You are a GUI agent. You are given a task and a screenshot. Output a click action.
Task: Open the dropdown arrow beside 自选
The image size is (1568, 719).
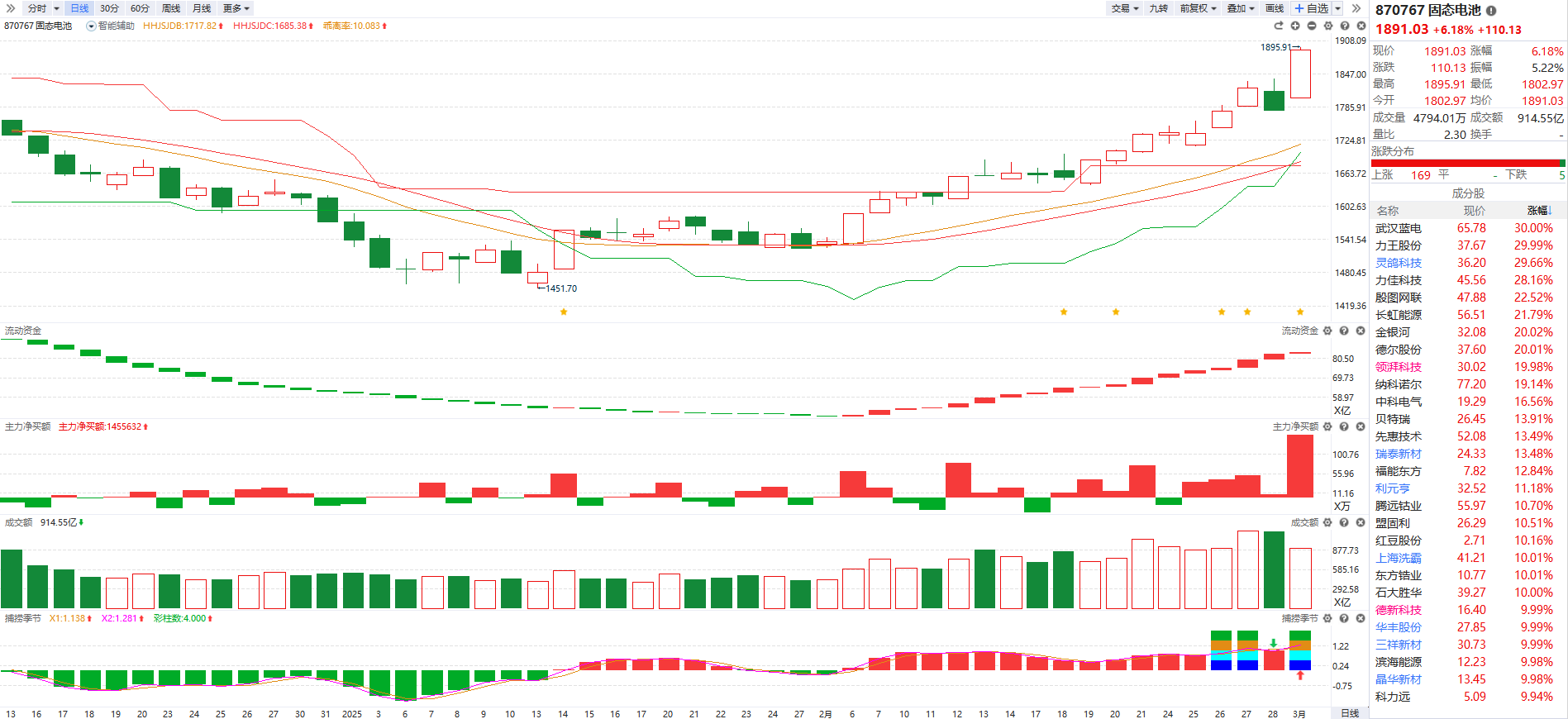pos(1337,8)
